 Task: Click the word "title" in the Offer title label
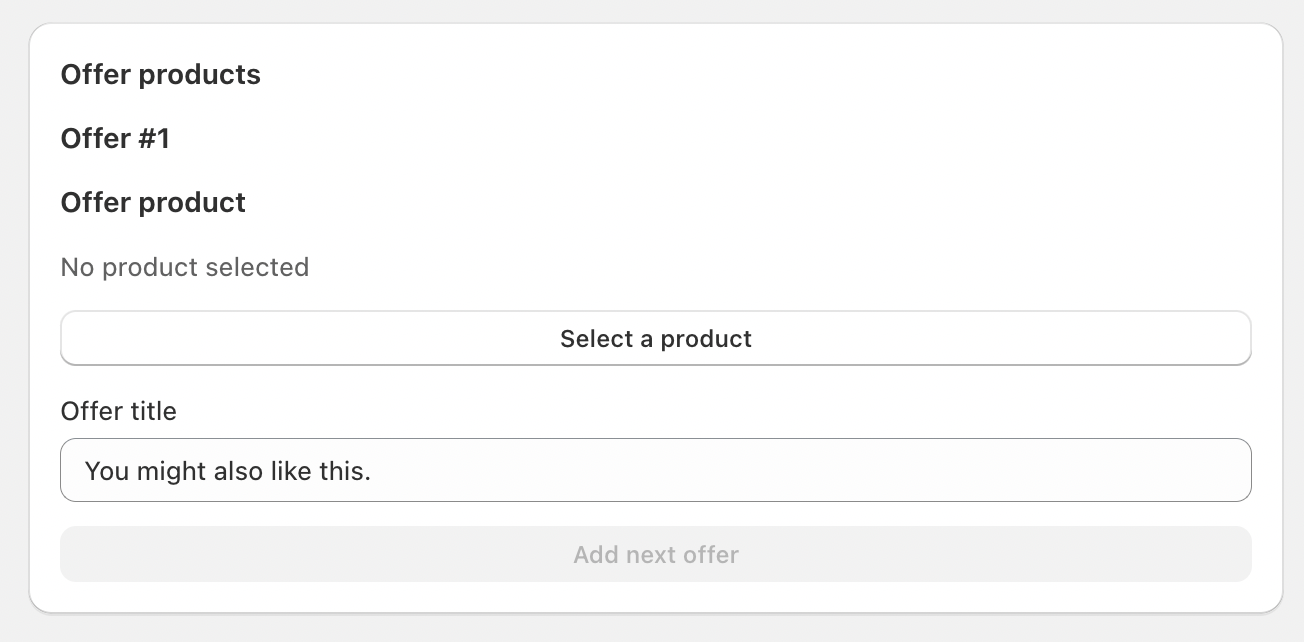153,411
